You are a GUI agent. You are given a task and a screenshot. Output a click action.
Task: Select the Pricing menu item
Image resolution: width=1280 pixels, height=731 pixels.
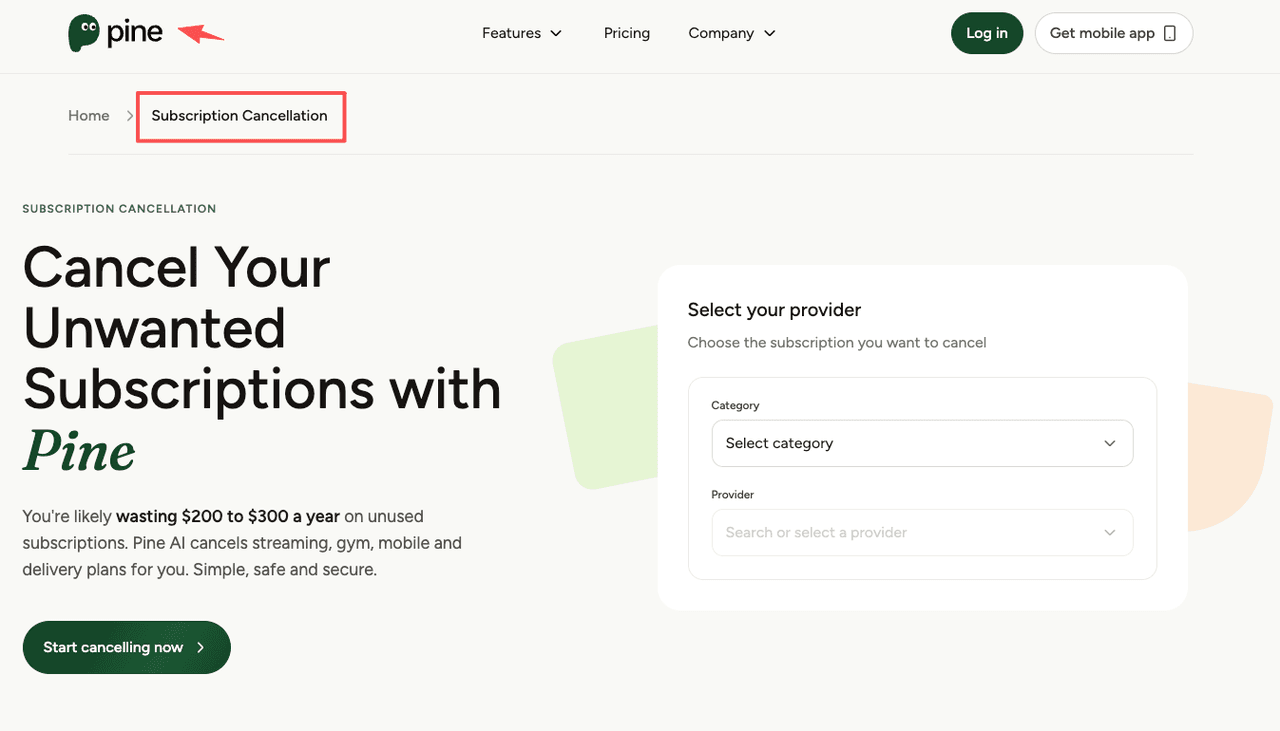click(x=626, y=33)
